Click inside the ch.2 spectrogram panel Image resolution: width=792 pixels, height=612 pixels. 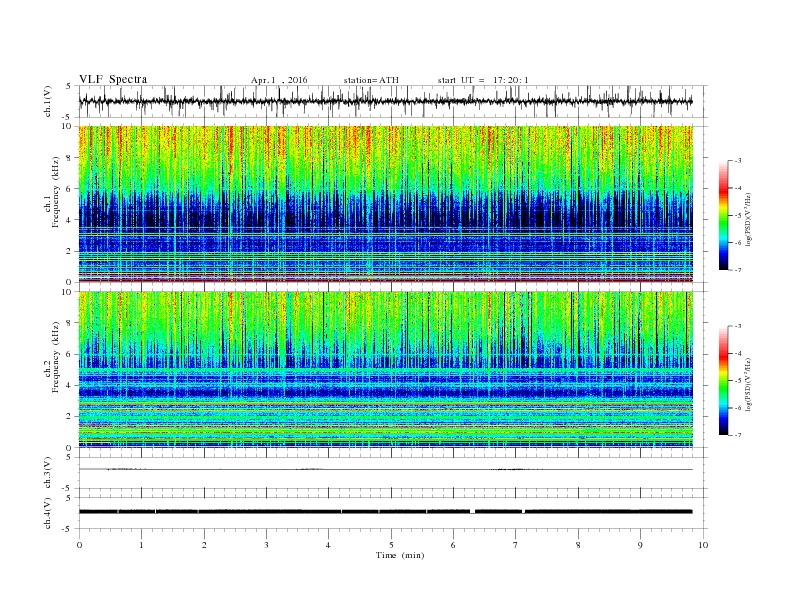[x=386, y=370]
